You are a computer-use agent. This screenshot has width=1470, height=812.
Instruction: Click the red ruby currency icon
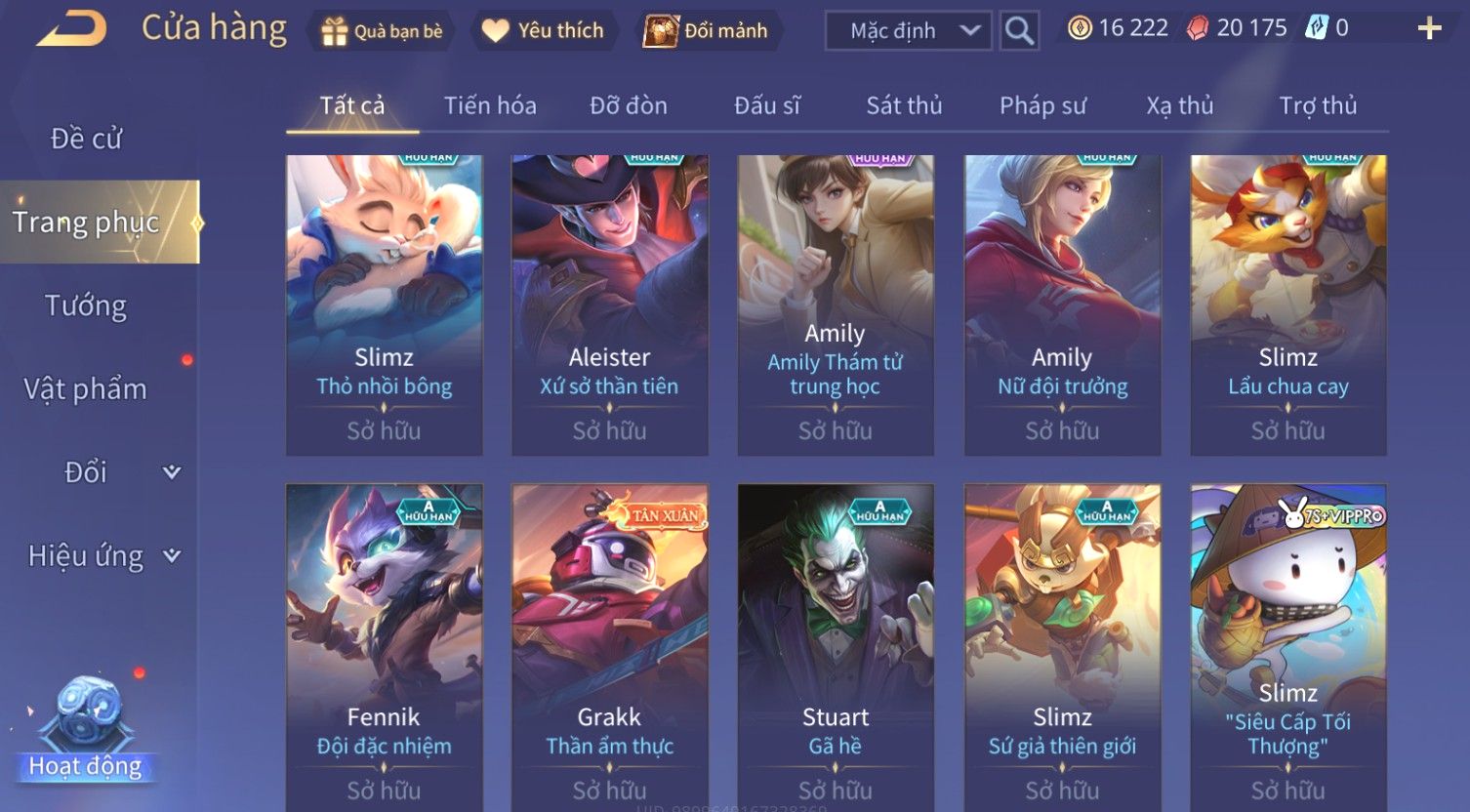[x=1197, y=29]
